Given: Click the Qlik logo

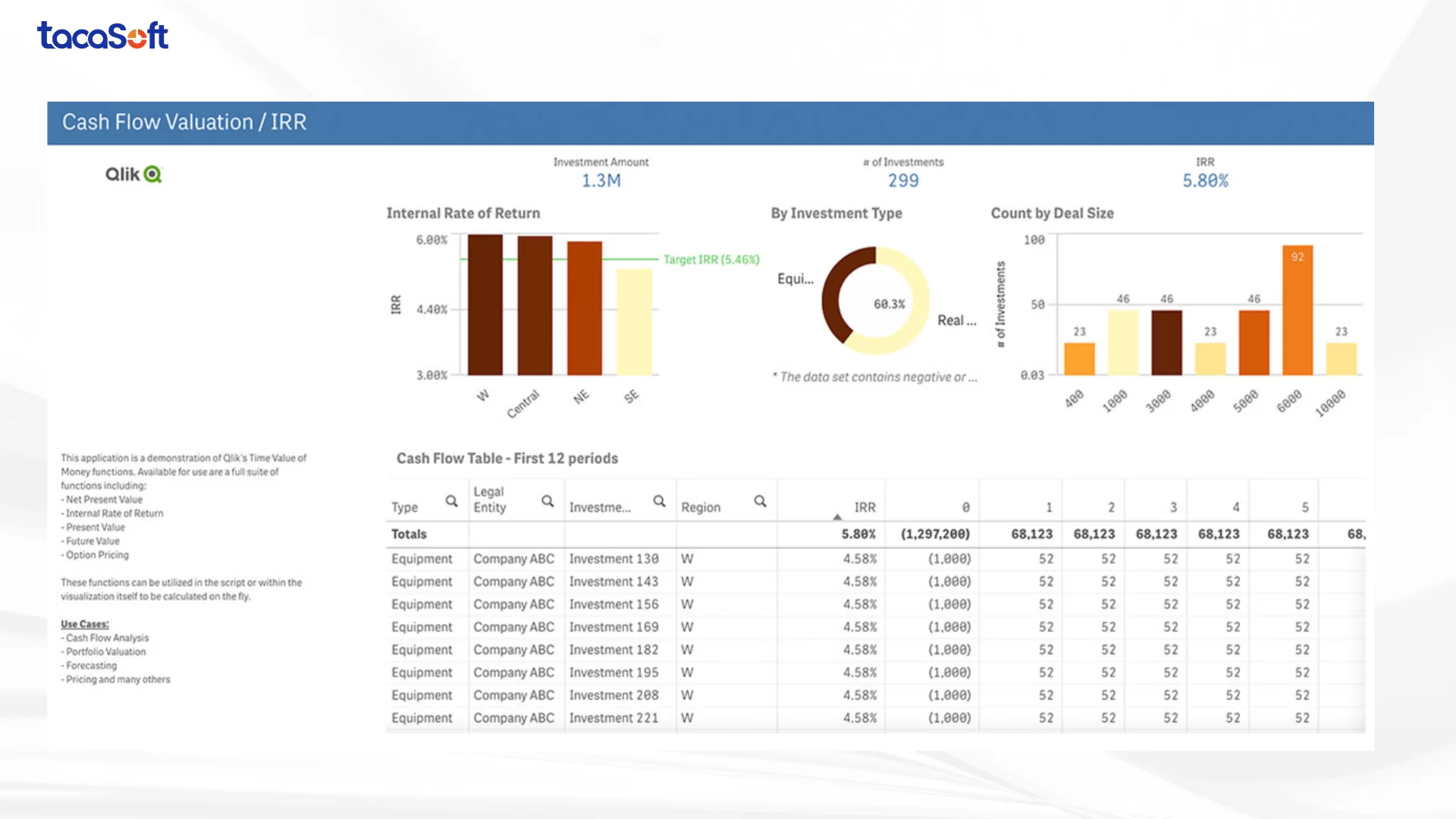Looking at the screenshot, I should pos(133,174).
